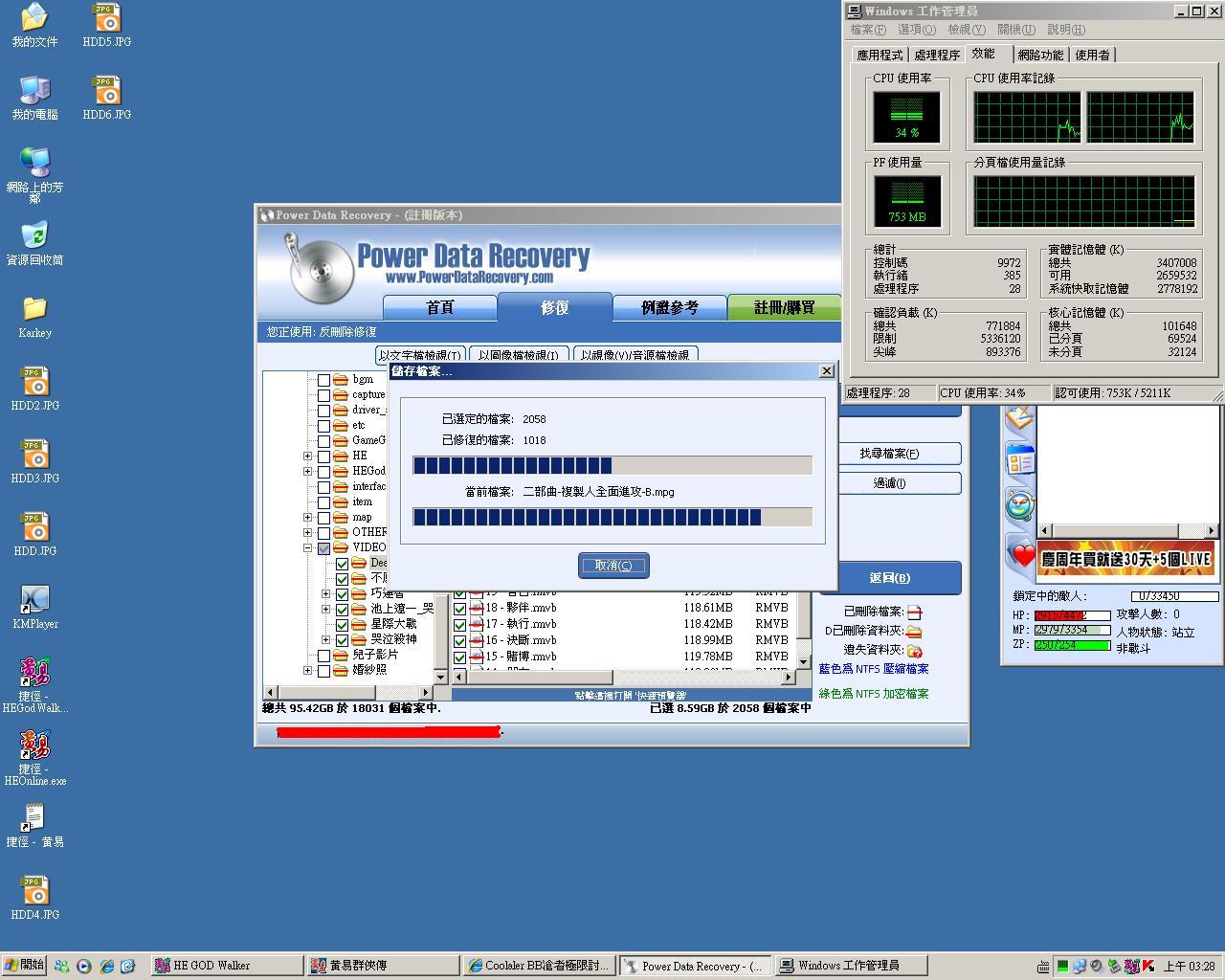The image size is (1225, 980).
Task: Uncheck file 15 - 賭博.rmvb checkbox
Action: pyautogui.click(x=459, y=657)
